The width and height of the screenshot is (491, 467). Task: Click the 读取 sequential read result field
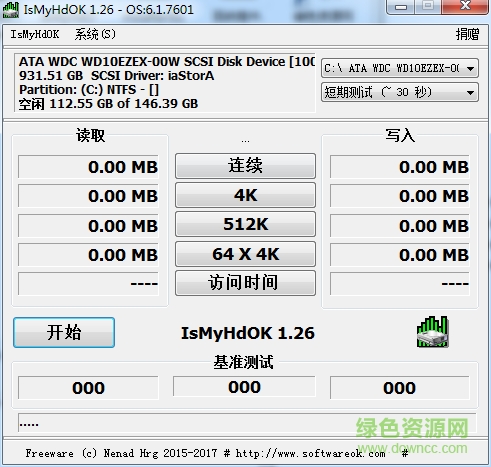88,167
